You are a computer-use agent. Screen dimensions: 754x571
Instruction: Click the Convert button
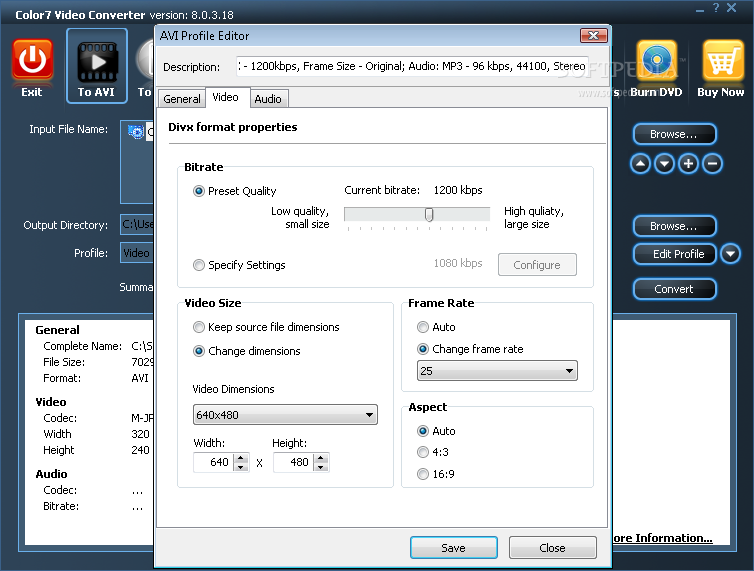(x=674, y=289)
